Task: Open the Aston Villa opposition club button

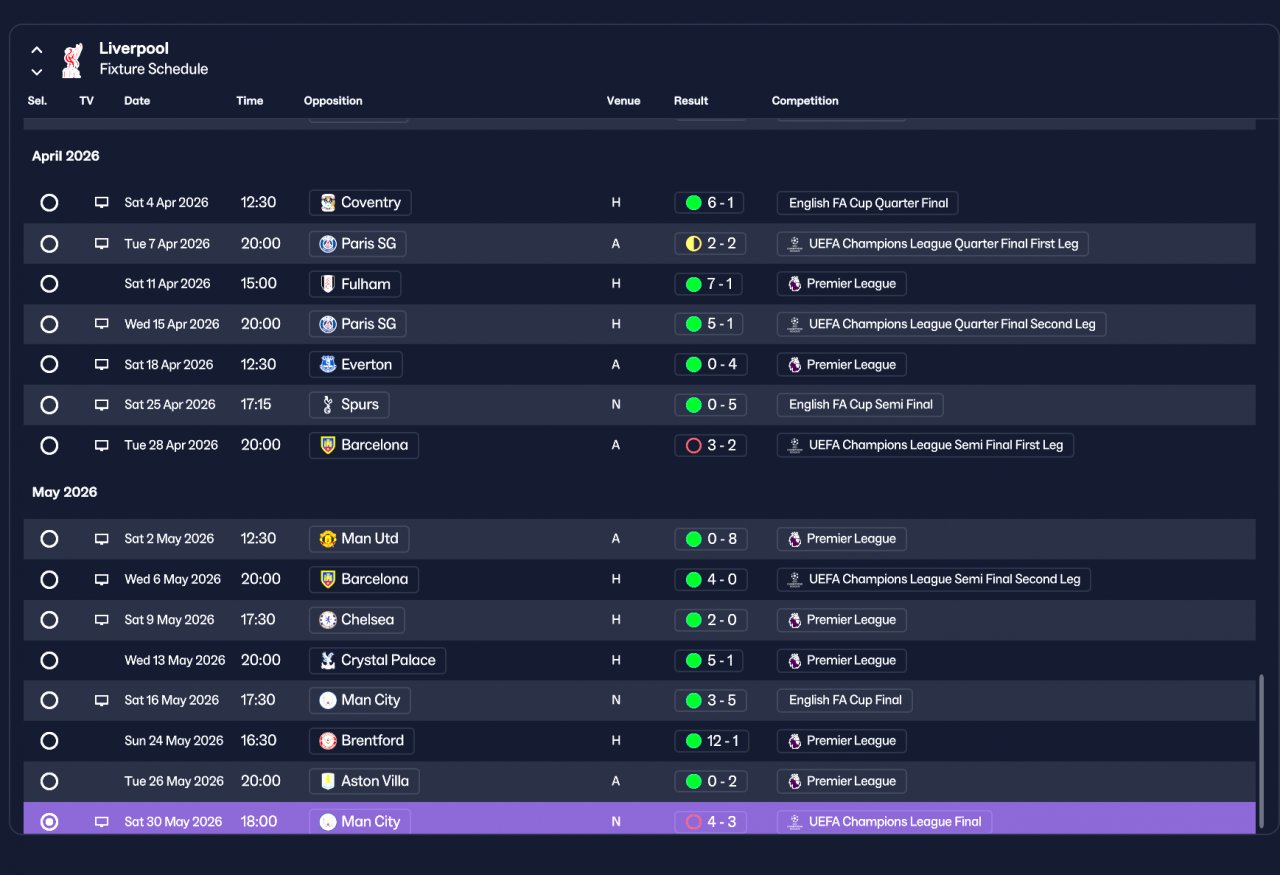Action: [x=364, y=781]
